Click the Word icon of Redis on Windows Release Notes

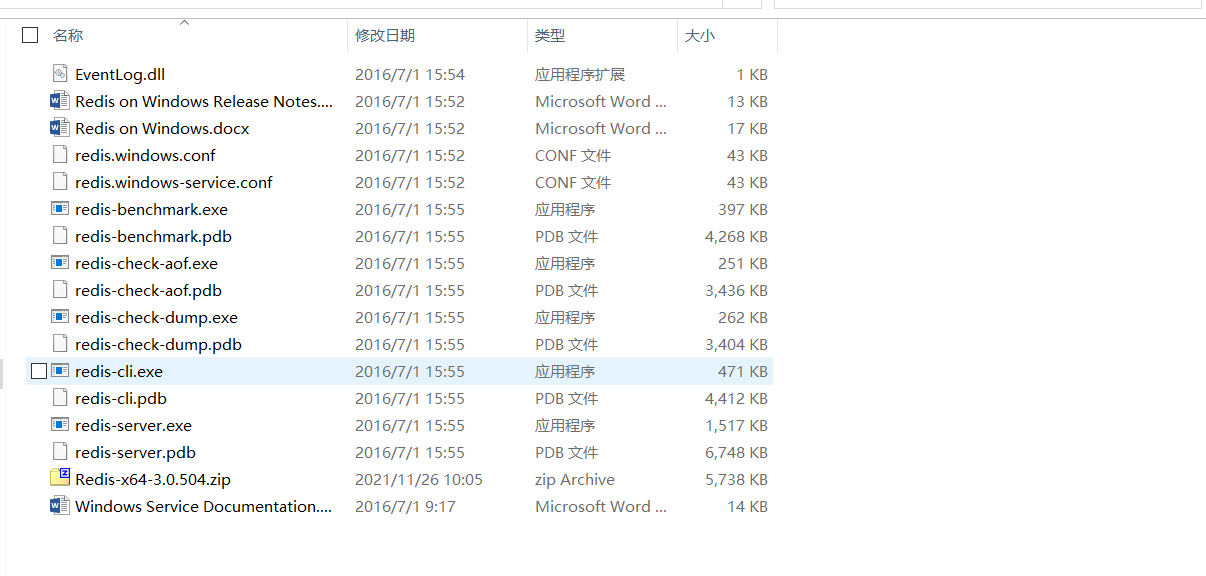point(60,101)
